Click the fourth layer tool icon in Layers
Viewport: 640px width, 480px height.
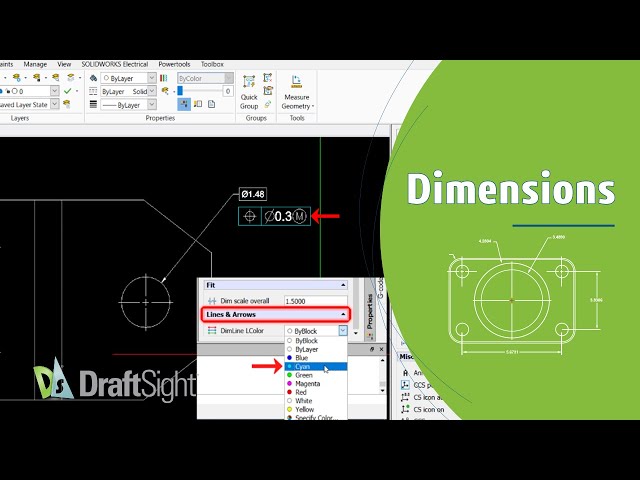point(71,78)
